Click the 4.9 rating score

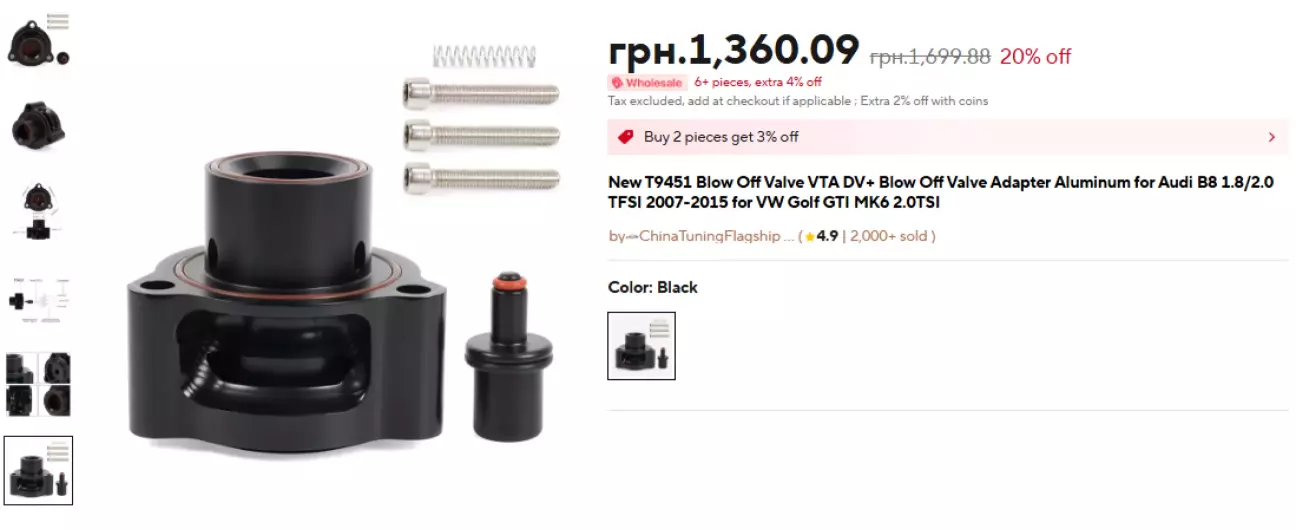click(x=827, y=237)
